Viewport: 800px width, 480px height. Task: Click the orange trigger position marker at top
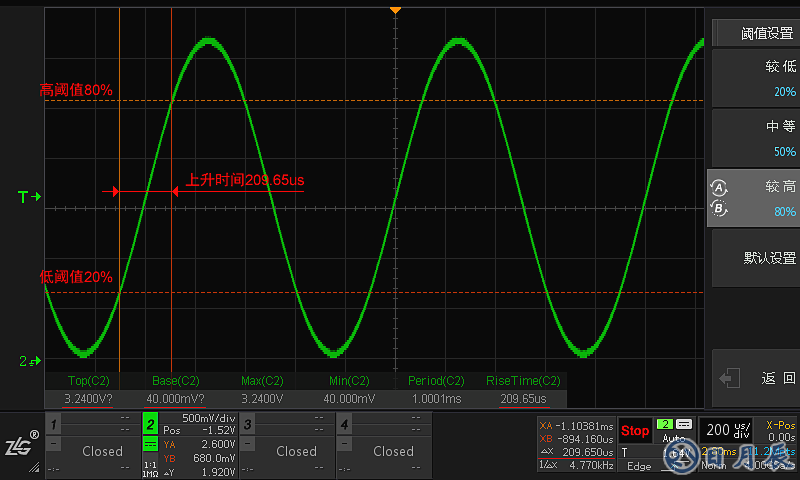pos(395,9)
